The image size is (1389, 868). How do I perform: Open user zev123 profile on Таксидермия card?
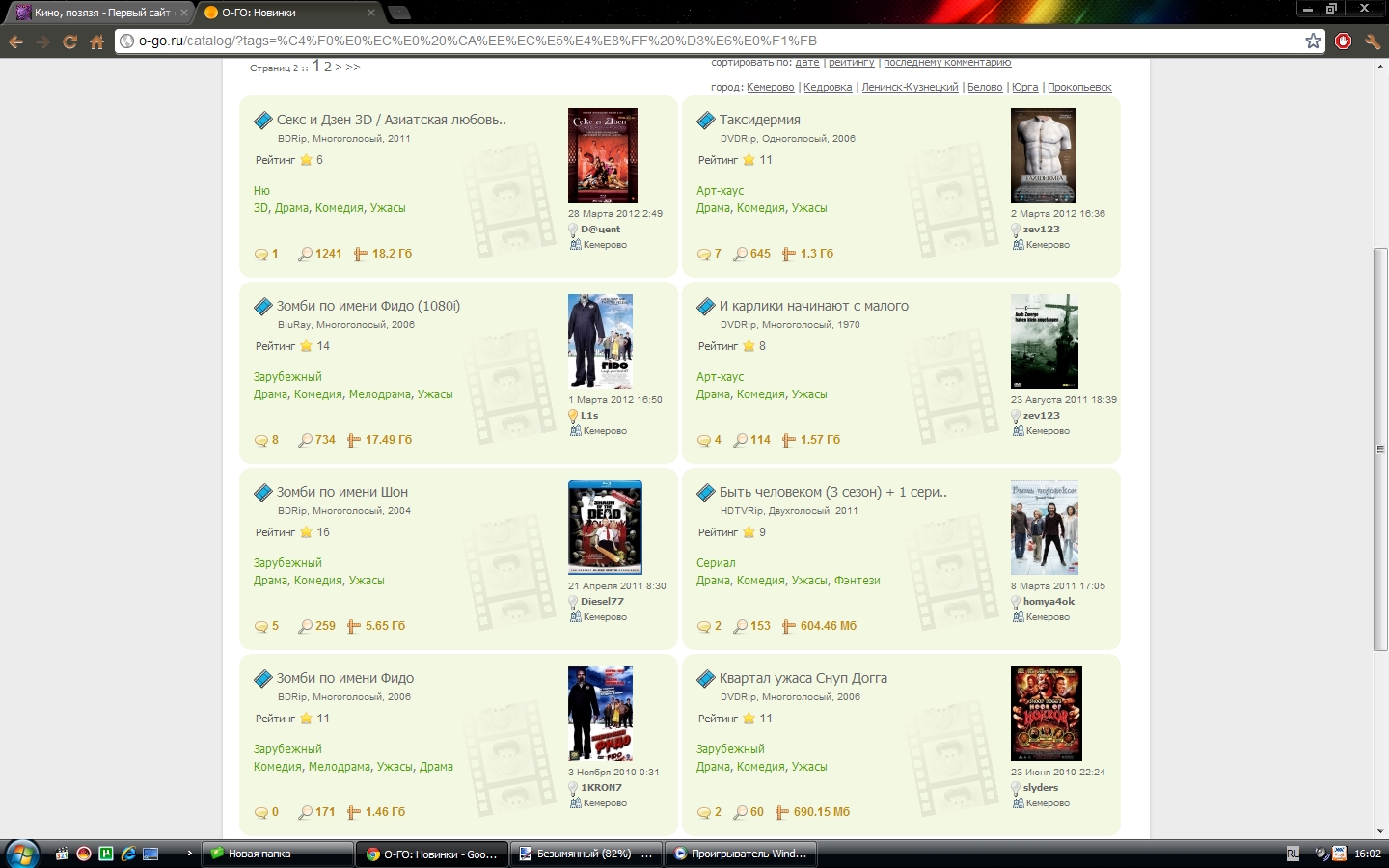(x=1042, y=230)
